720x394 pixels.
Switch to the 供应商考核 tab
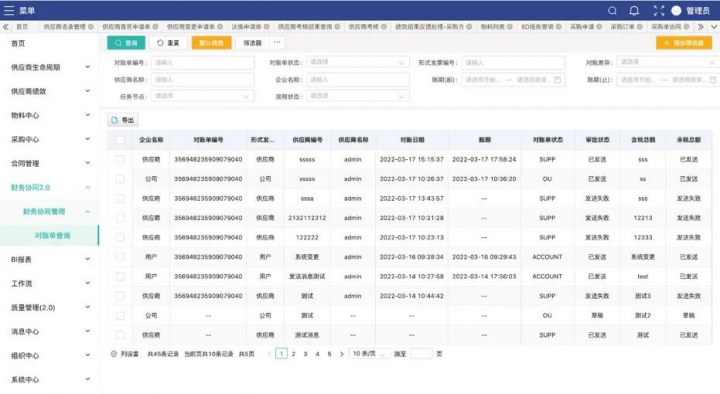click(363, 27)
